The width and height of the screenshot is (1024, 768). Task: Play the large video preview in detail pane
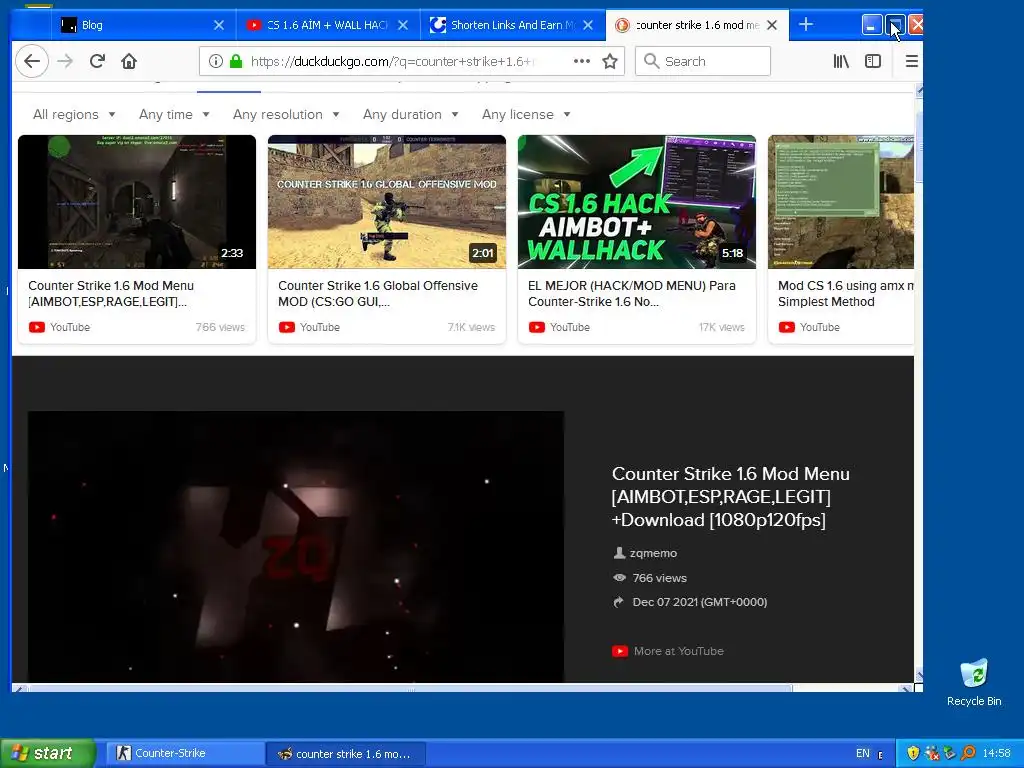pyautogui.click(x=296, y=547)
